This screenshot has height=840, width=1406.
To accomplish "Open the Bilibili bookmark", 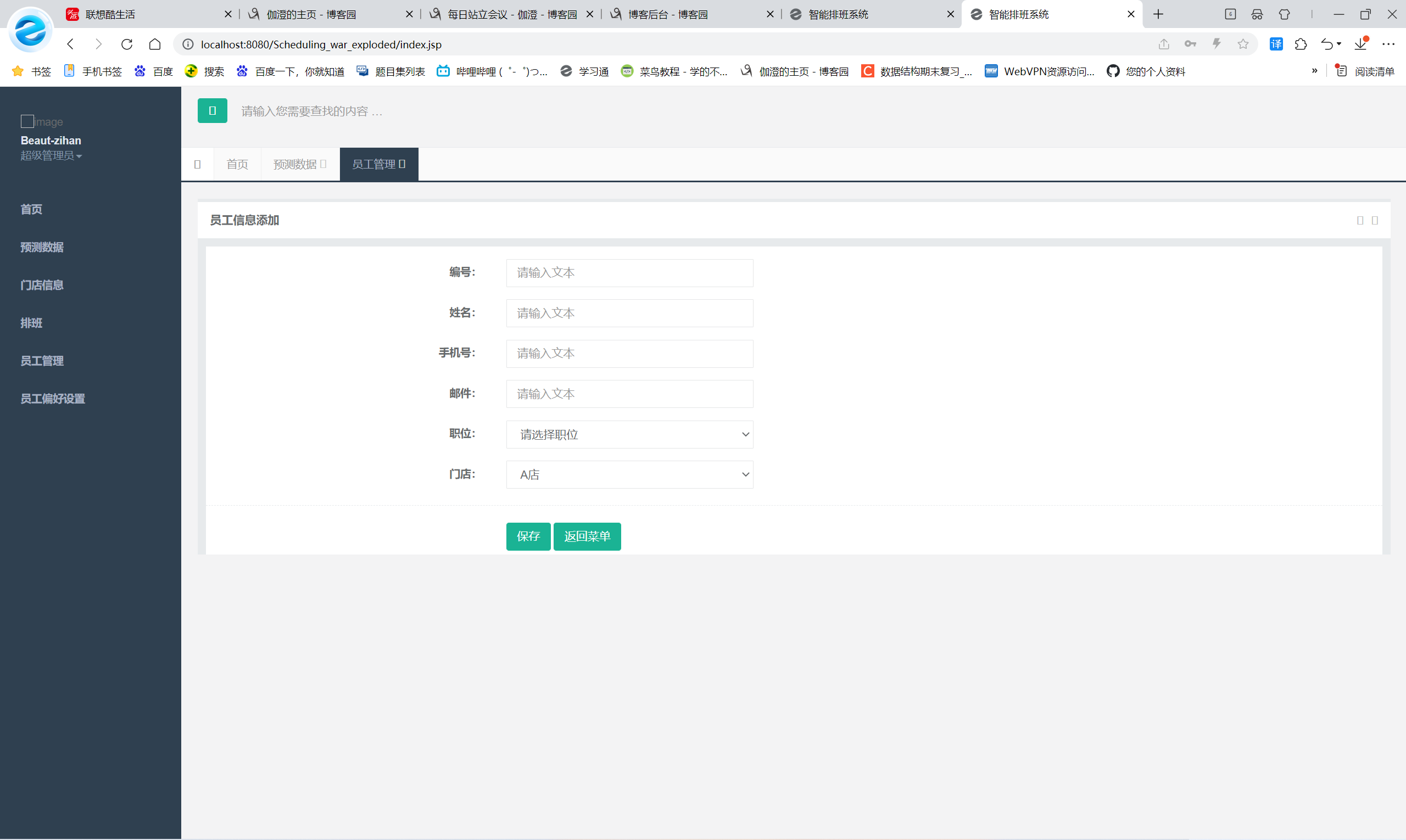I will pyautogui.click(x=492, y=71).
